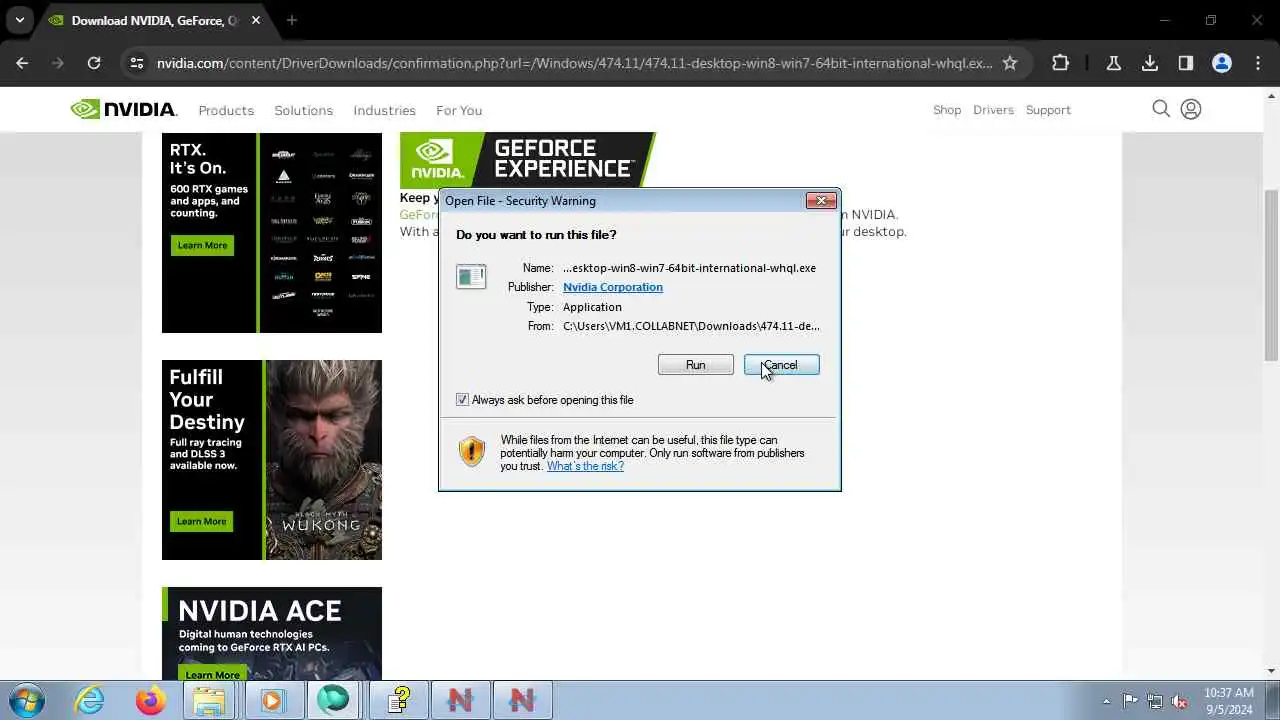
Task: Open the Nvidia Corporation publisher link
Action: coord(613,287)
